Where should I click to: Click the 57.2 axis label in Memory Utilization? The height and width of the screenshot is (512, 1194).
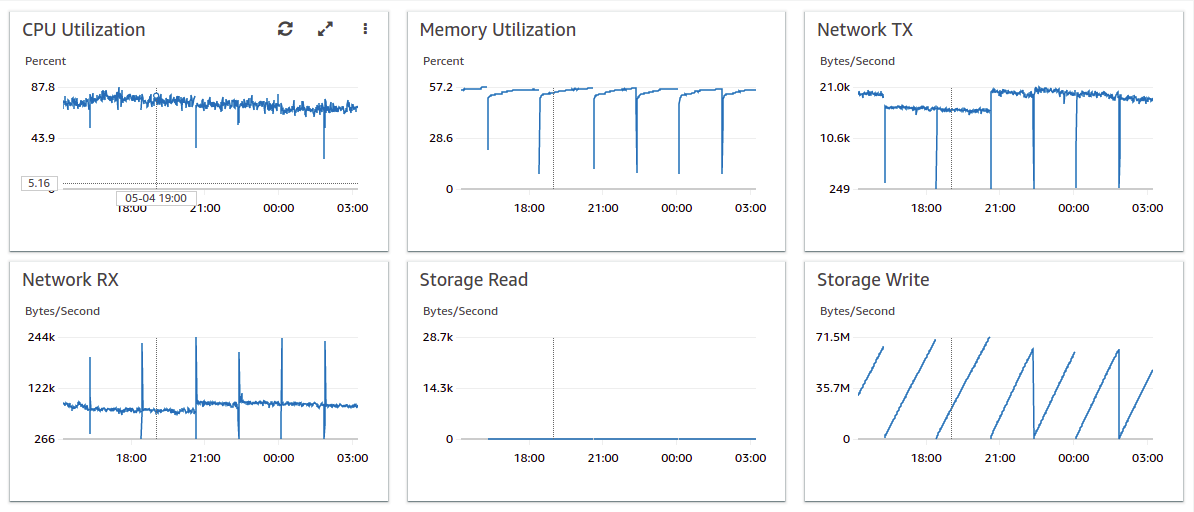click(x=440, y=87)
